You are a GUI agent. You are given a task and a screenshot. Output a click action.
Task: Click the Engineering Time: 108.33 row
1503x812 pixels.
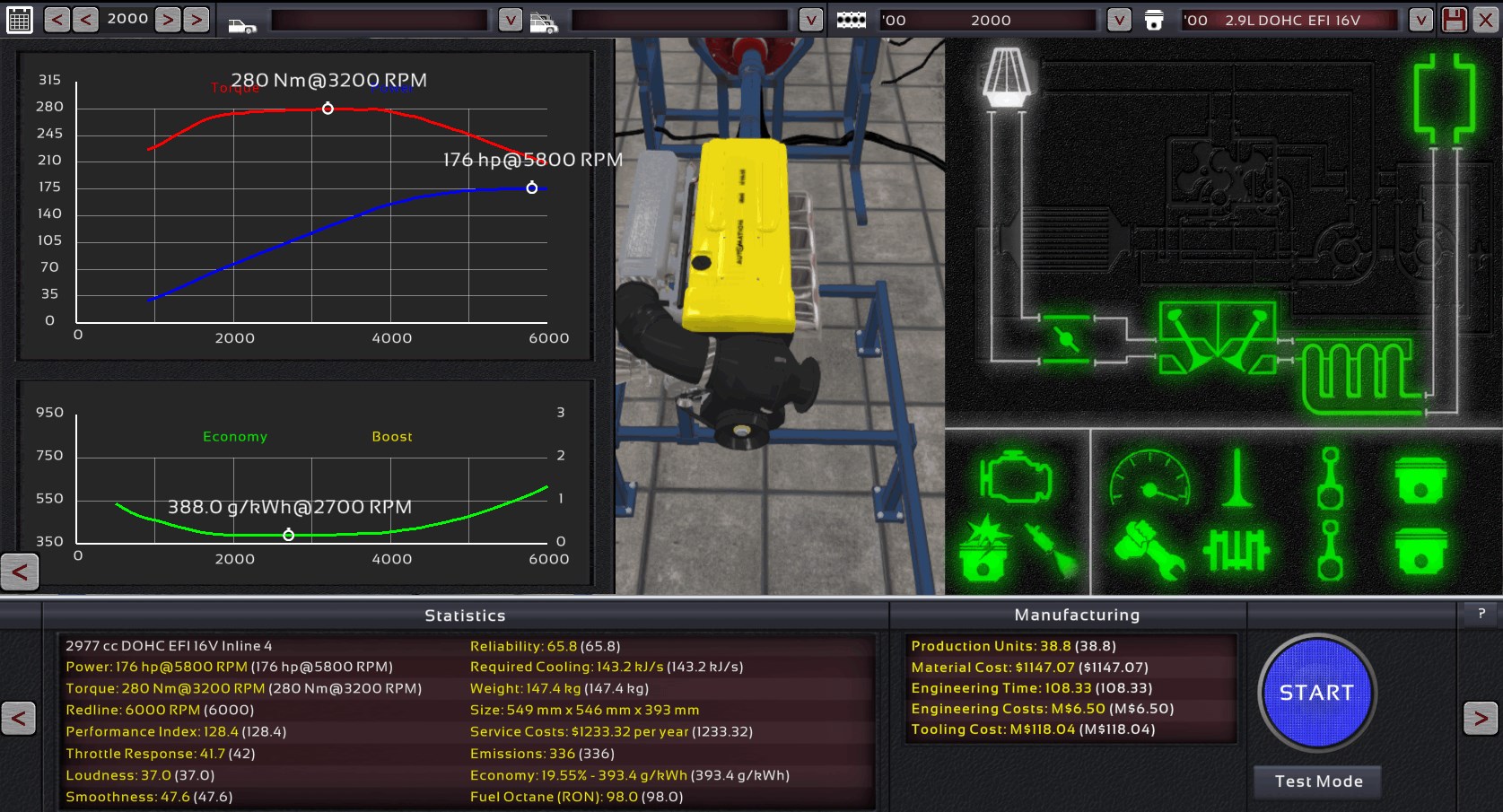click(x=1071, y=688)
